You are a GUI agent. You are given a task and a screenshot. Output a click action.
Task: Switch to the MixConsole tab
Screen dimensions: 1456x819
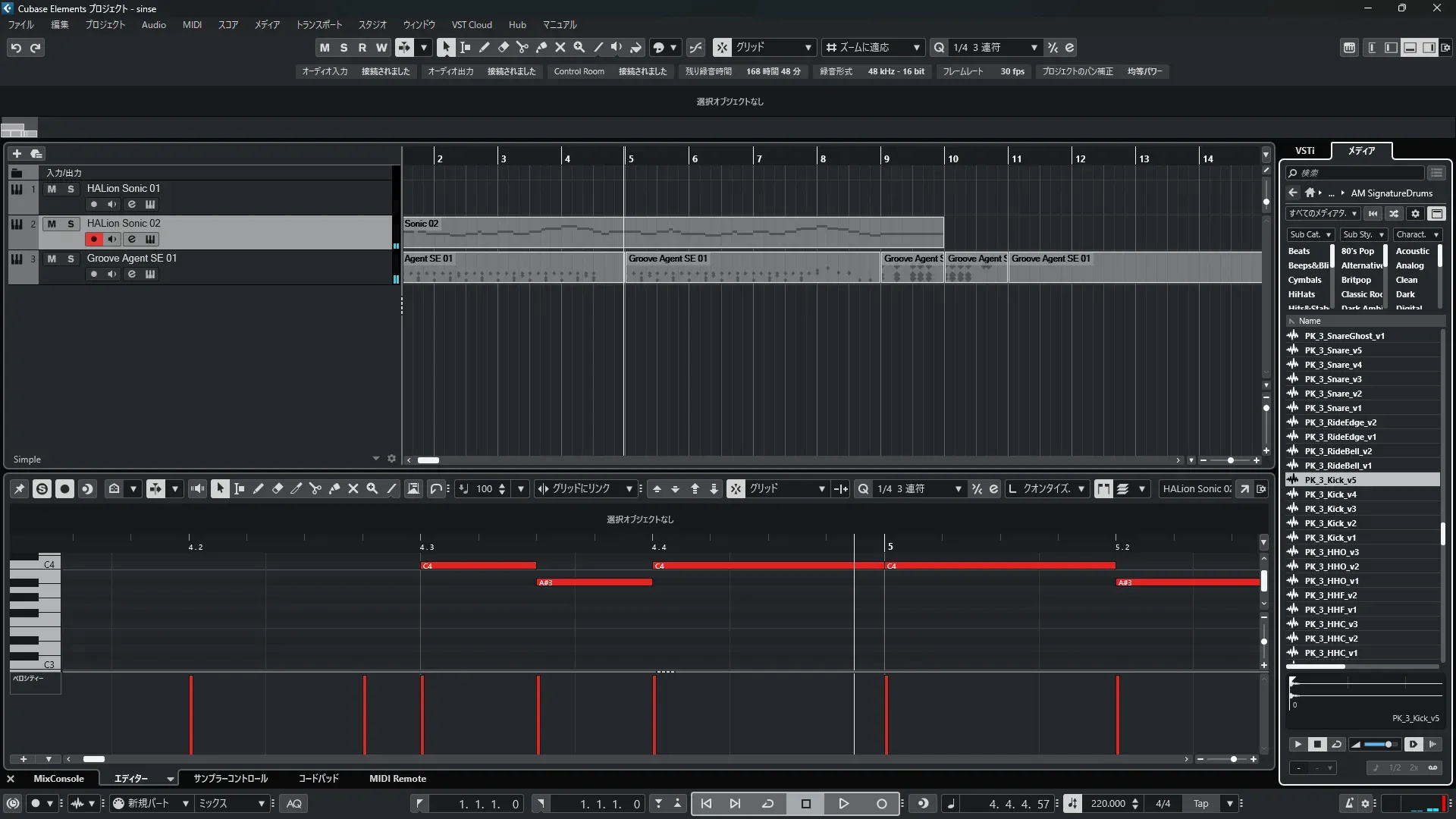(58, 779)
